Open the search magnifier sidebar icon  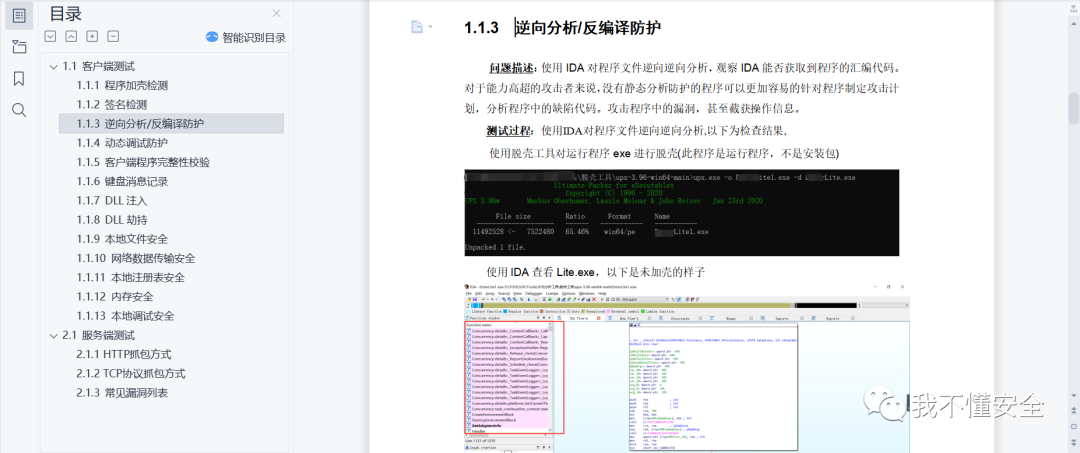pyautogui.click(x=19, y=109)
